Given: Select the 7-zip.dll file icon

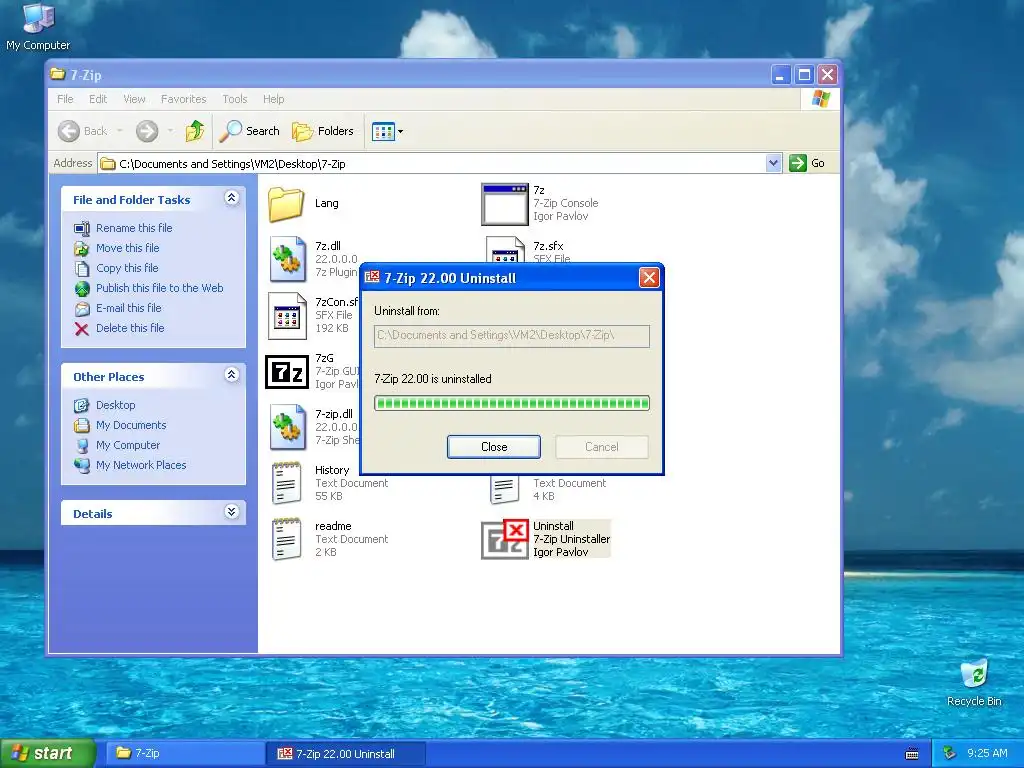Looking at the screenshot, I should pyautogui.click(x=287, y=427).
